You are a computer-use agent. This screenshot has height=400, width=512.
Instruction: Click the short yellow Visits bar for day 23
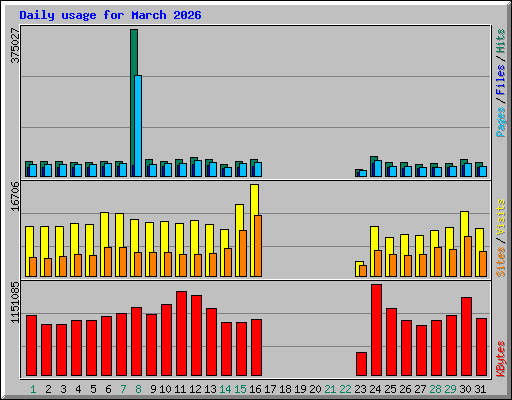pyautogui.click(x=358, y=269)
